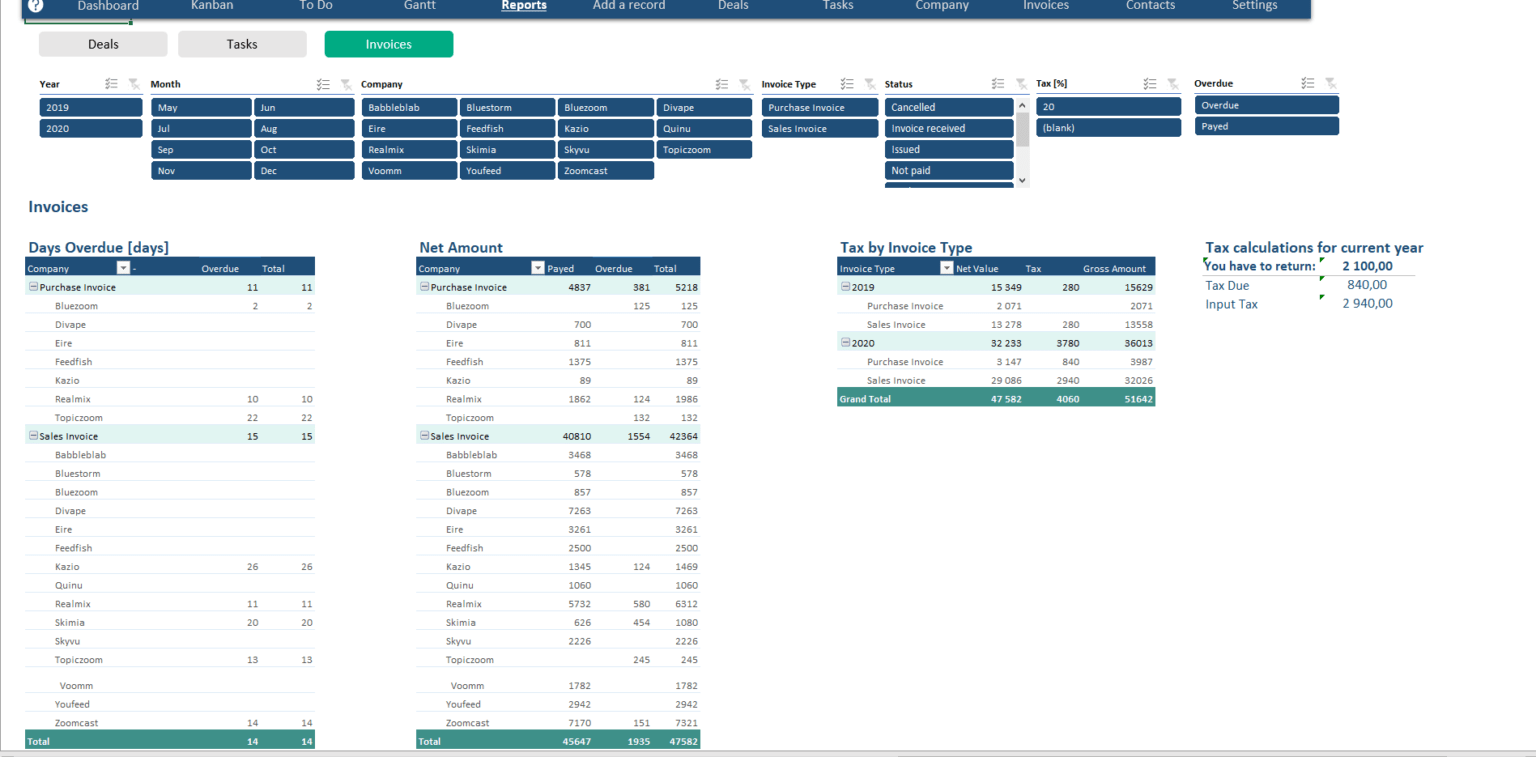Viewport: 1536px width, 757px height.
Task: Select 2019 in the Year slicer
Action: [x=90, y=107]
